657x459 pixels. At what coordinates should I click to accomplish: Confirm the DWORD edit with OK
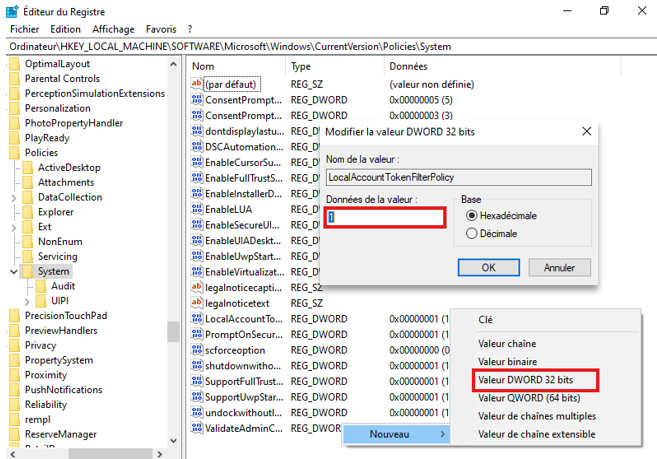tap(487, 268)
